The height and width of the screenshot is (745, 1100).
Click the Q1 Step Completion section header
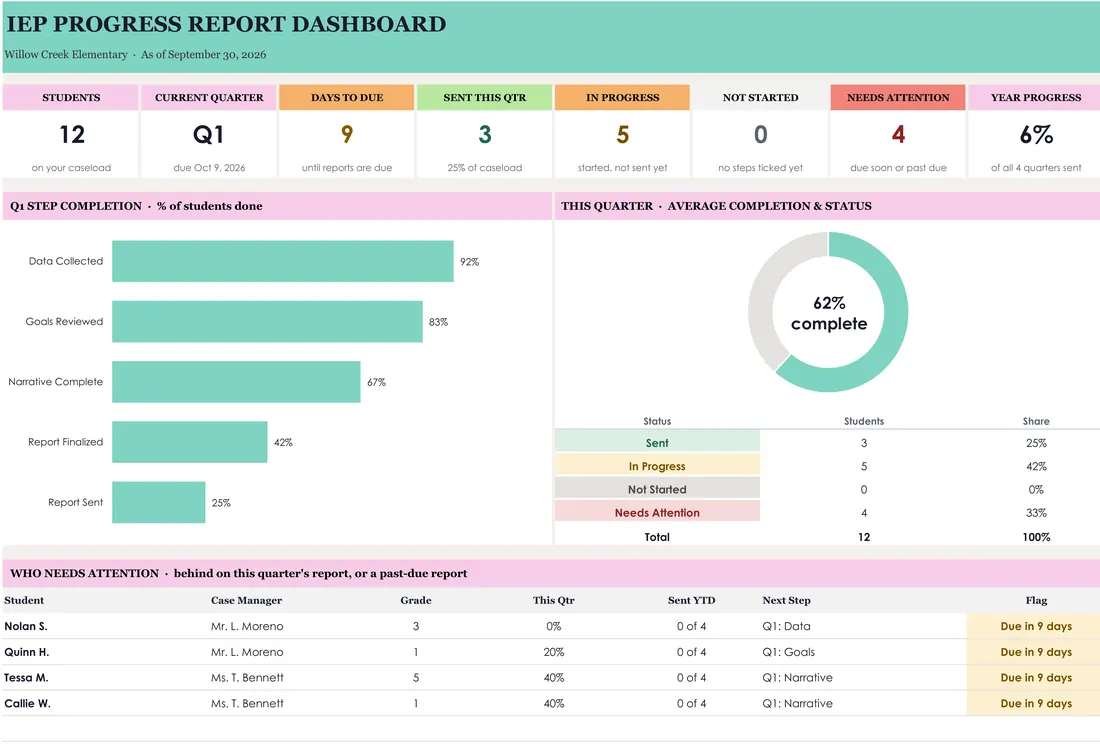[277, 206]
